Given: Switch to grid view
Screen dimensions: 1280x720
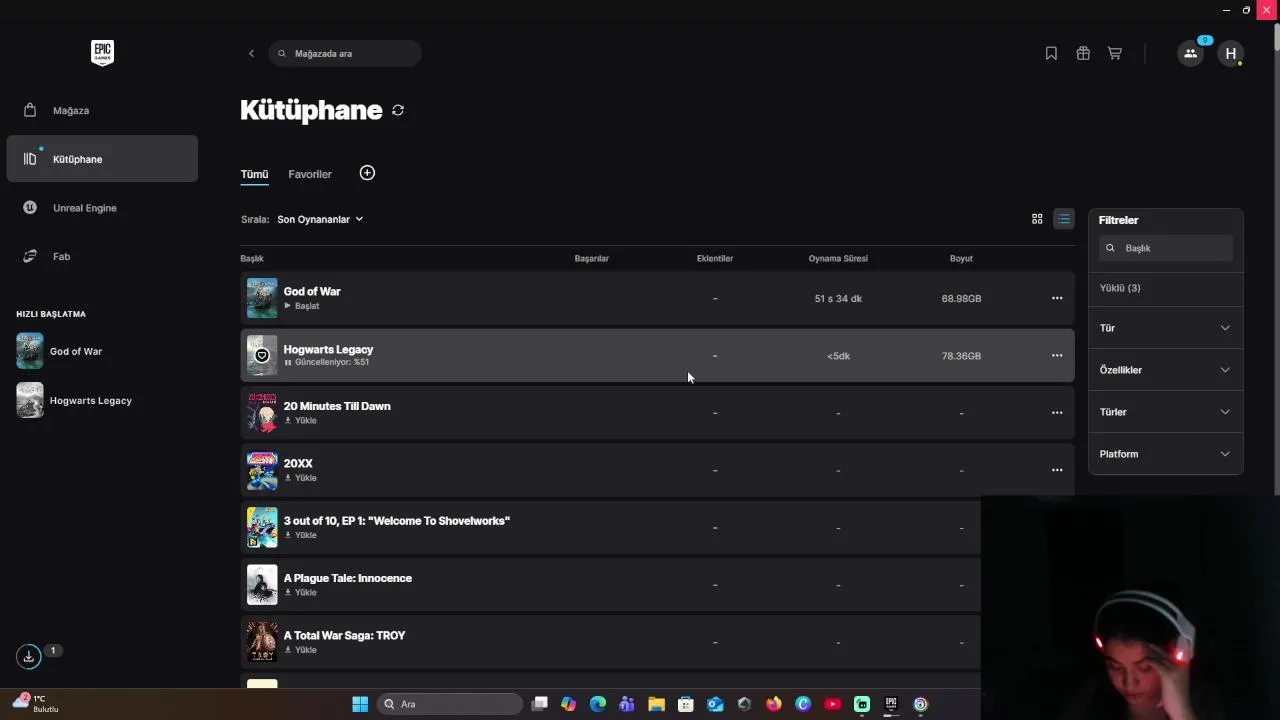Looking at the screenshot, I should 1037,219.
